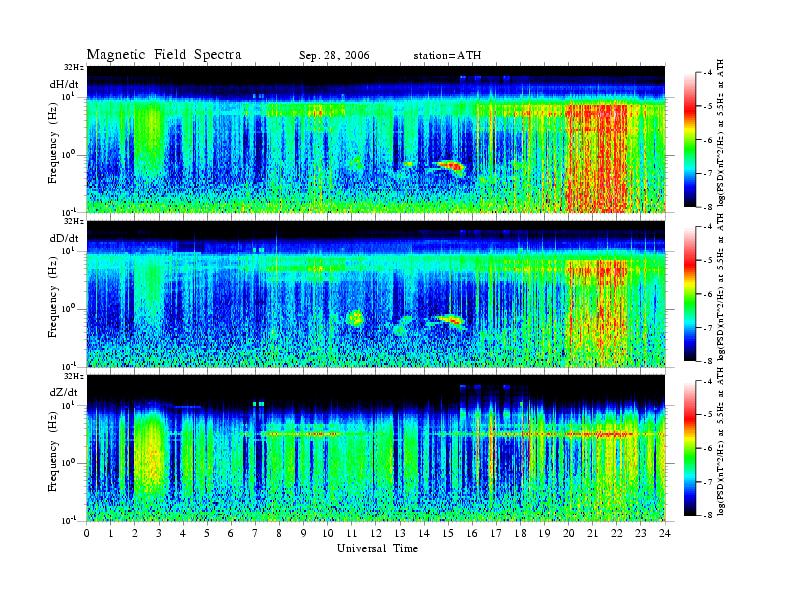Click the time axis tick label '0'
Viewport: 792px width, 612px height.
(87, 534)
